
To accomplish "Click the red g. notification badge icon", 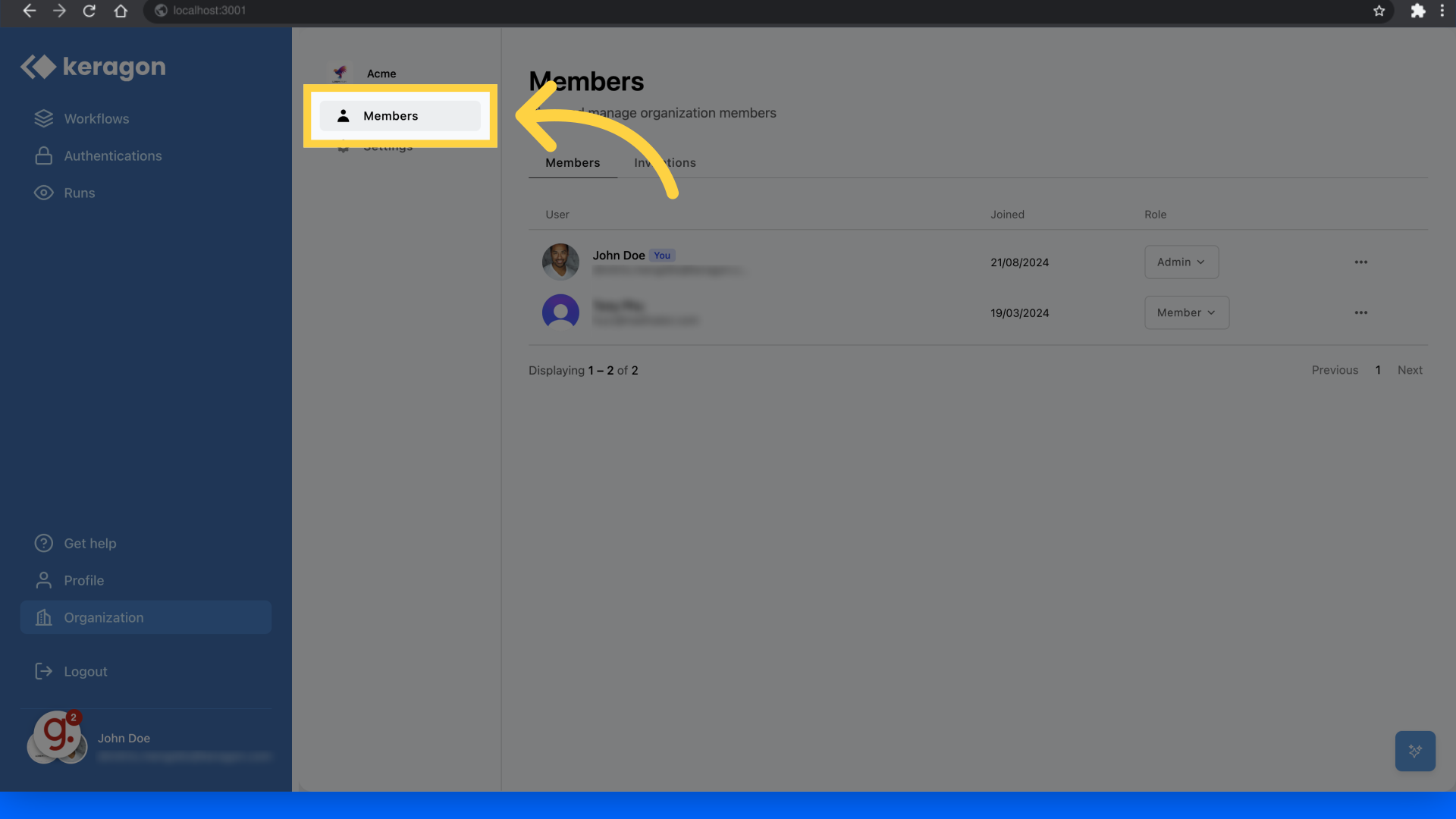I will [x=58, y=733].
